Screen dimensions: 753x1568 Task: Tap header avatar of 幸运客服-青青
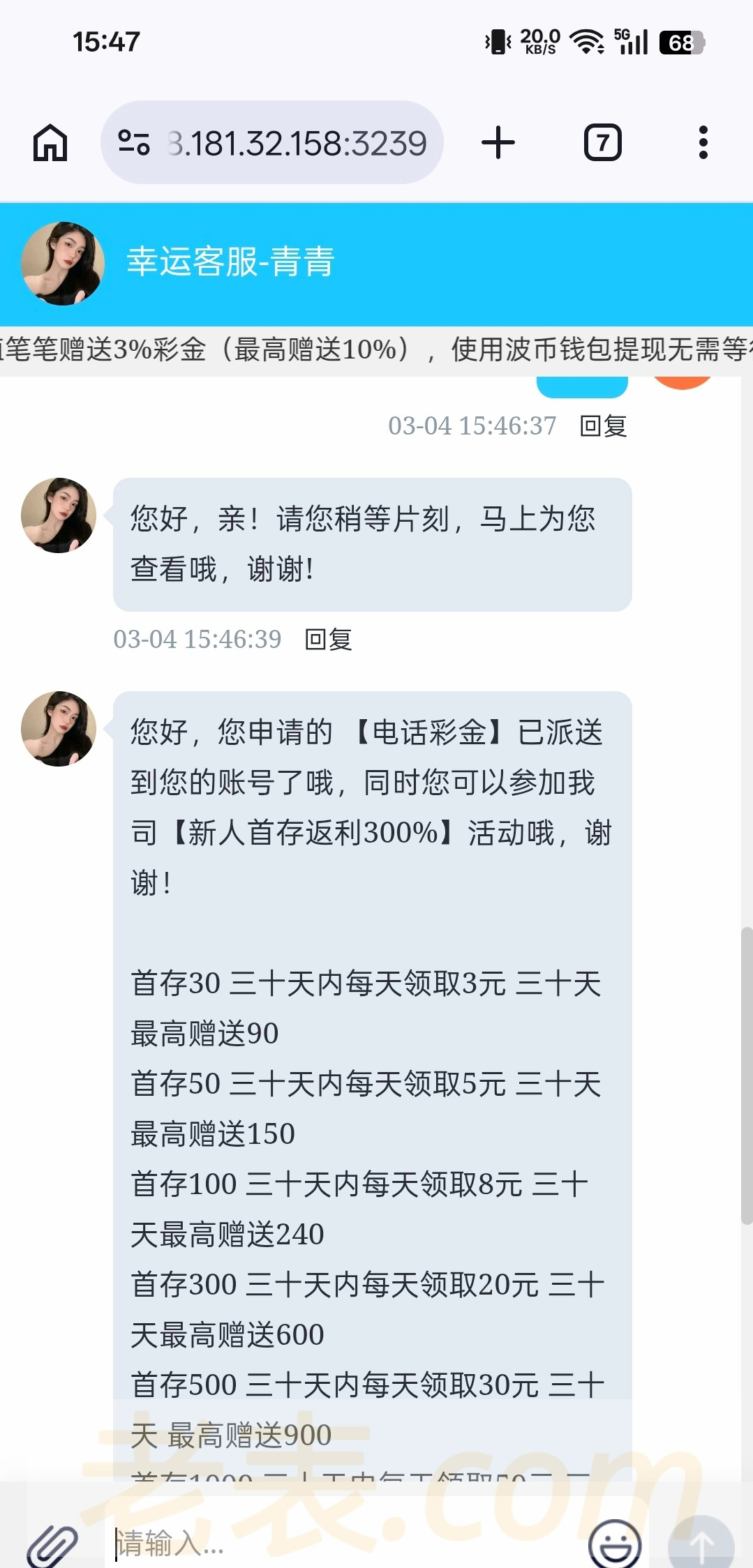coord(63,264)
